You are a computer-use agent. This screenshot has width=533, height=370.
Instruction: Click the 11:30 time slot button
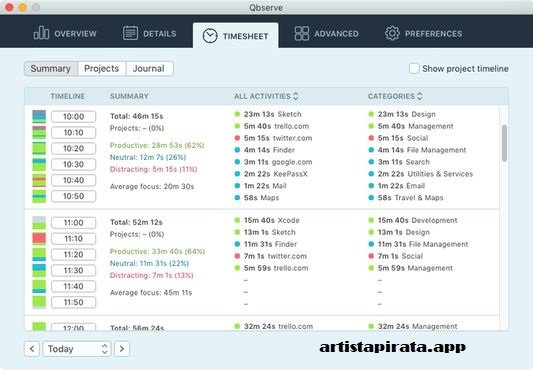point(73,270)
